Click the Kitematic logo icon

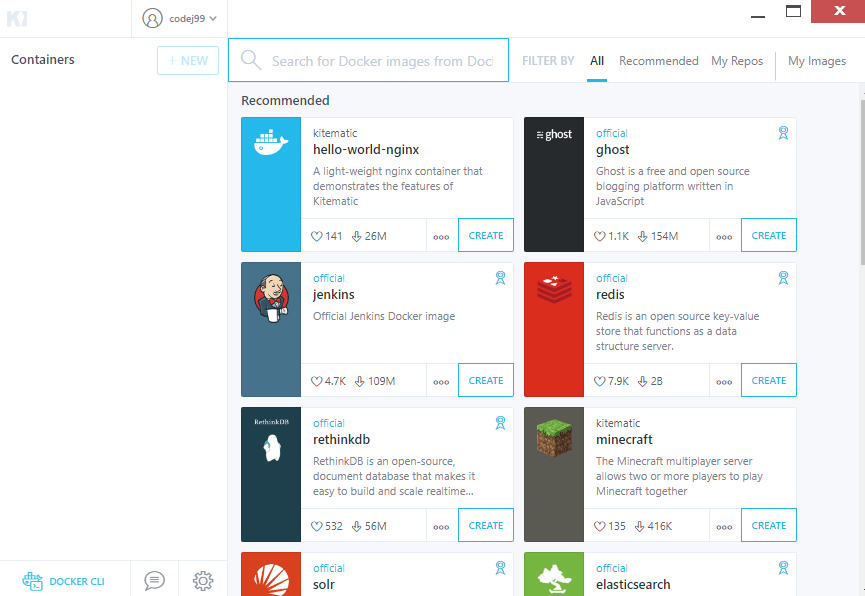pyautogui.click(x=17, y=19)
